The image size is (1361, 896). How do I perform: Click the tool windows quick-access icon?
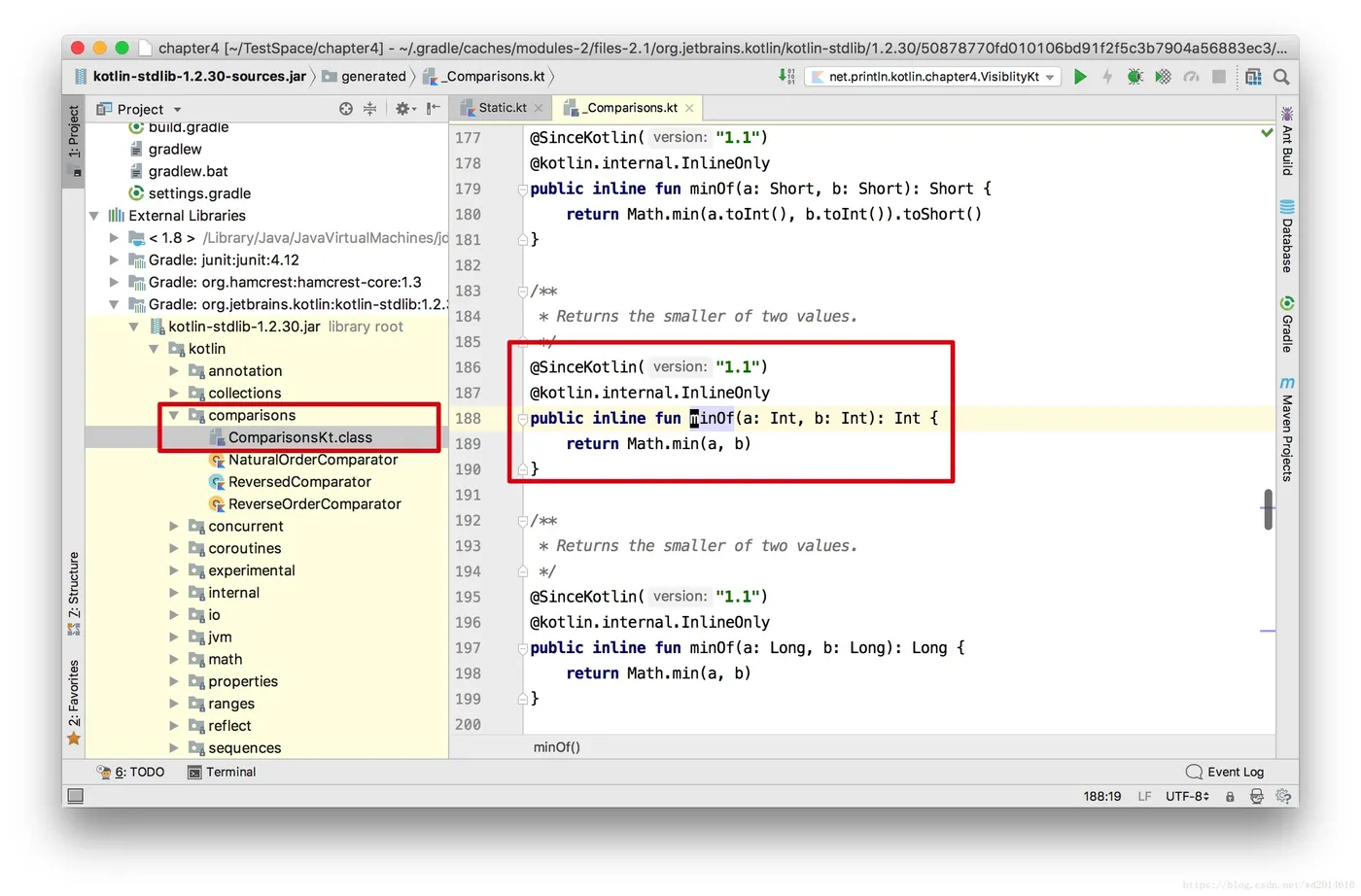75,796
